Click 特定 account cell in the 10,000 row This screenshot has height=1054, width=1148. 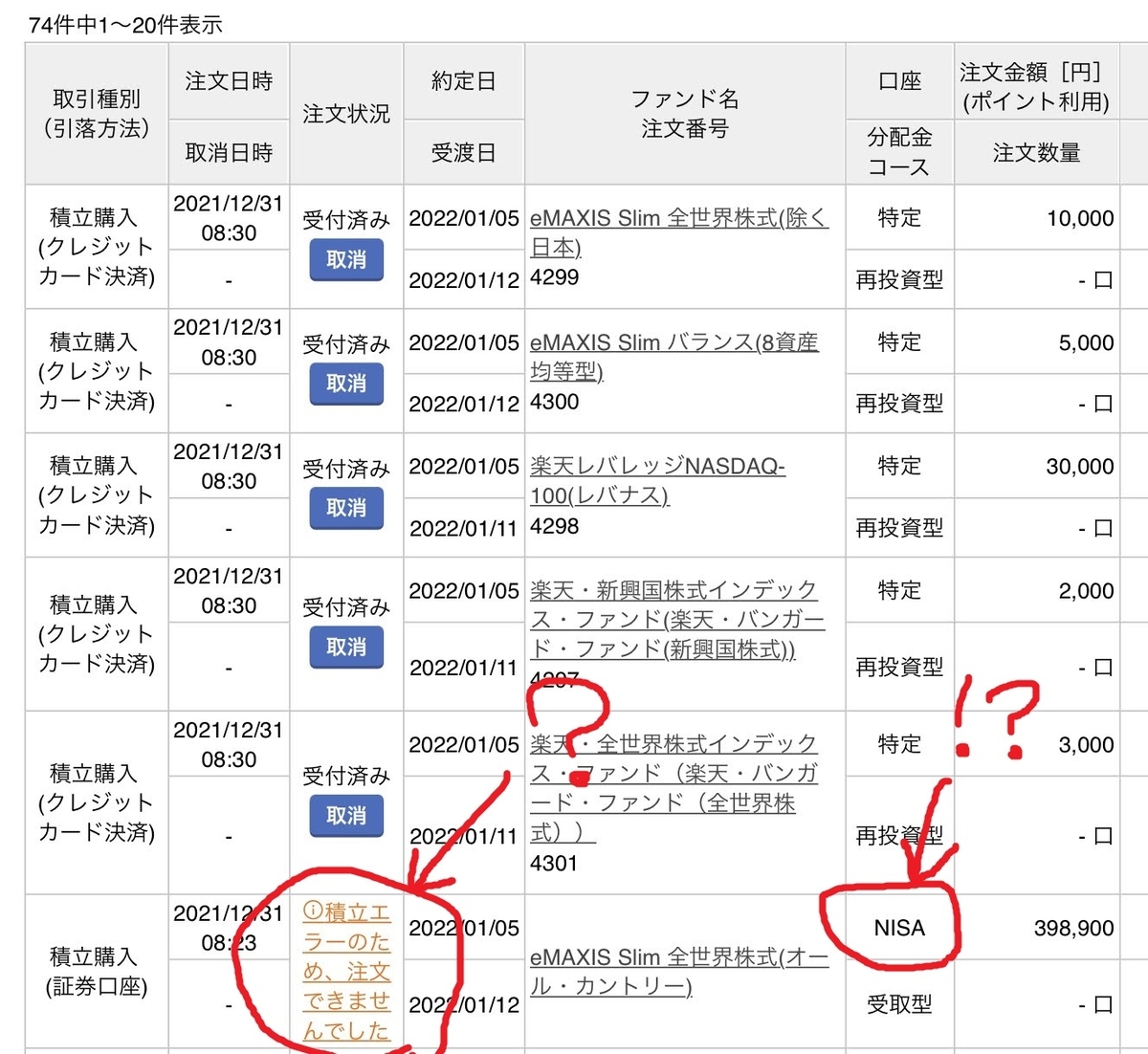pyautogui.click(x=900, y=218)
